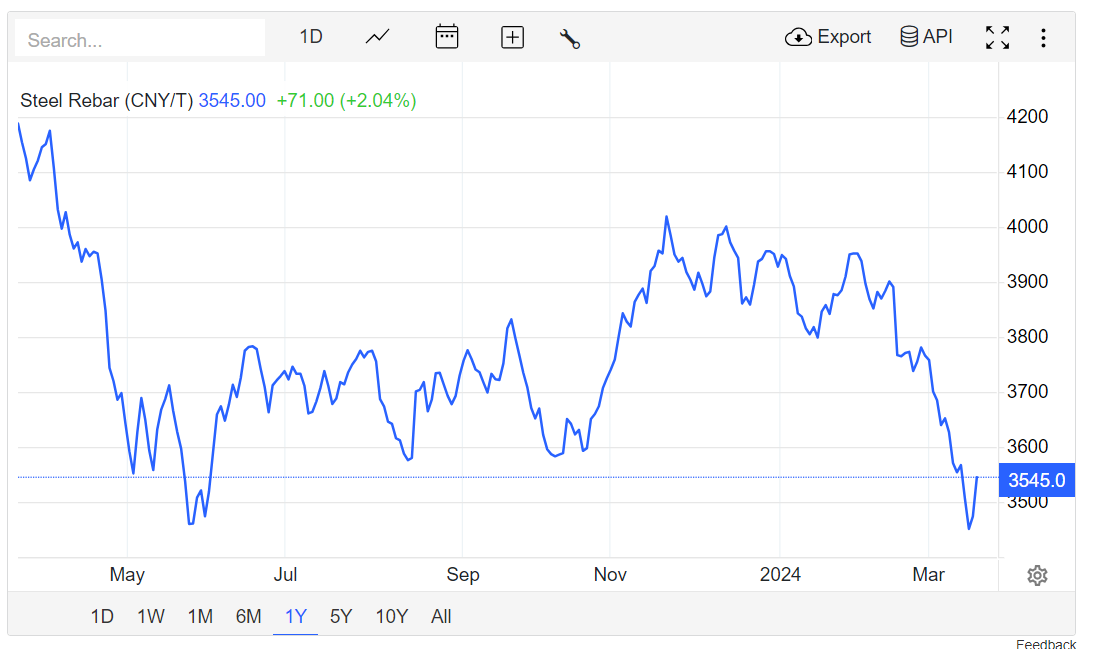The height and width of the screenshot is (649, 1094).
Task: Switch to the 5Y range
Action: 341,616
